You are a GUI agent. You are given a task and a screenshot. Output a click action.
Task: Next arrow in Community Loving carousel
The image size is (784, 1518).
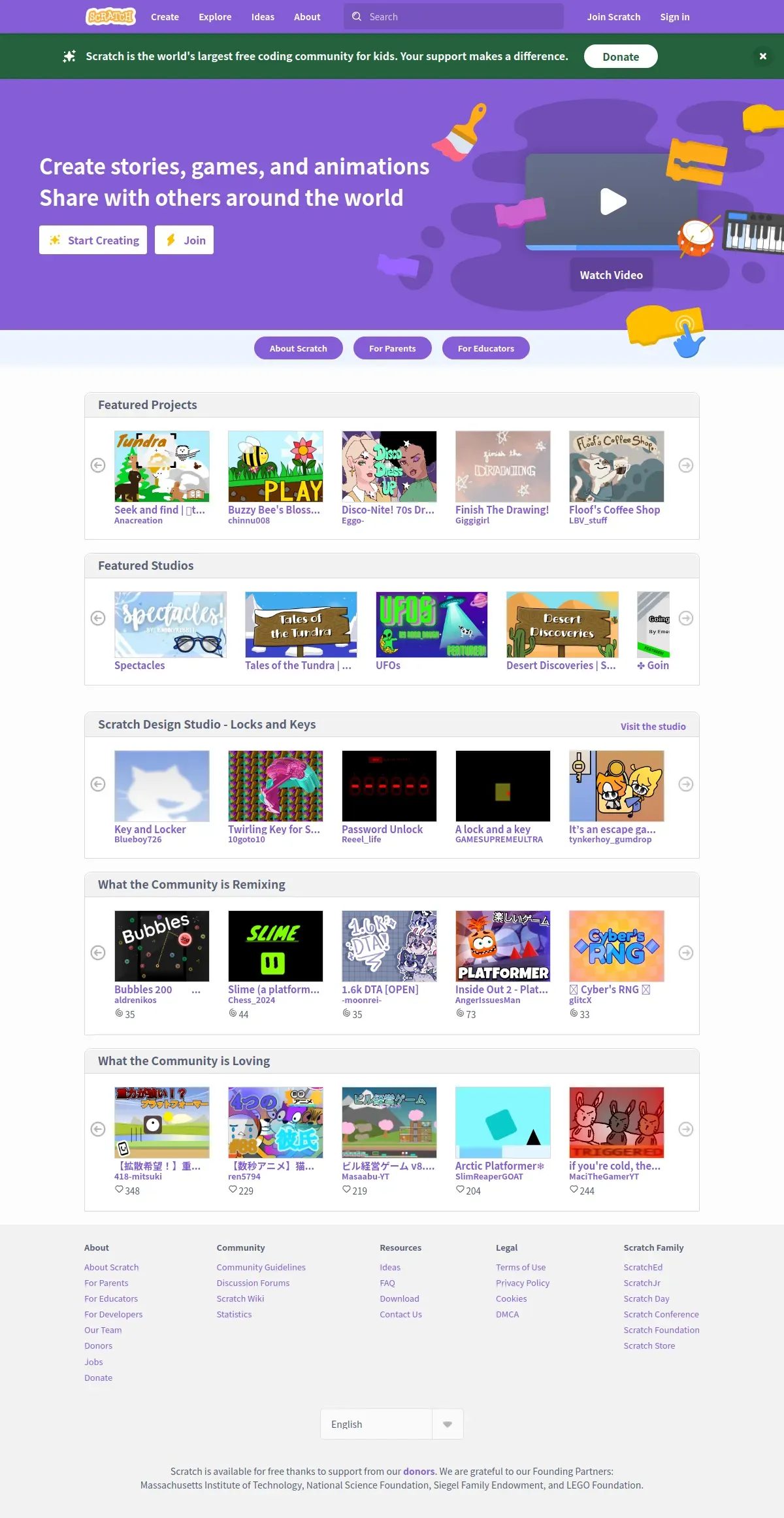tap(686, 1129)
